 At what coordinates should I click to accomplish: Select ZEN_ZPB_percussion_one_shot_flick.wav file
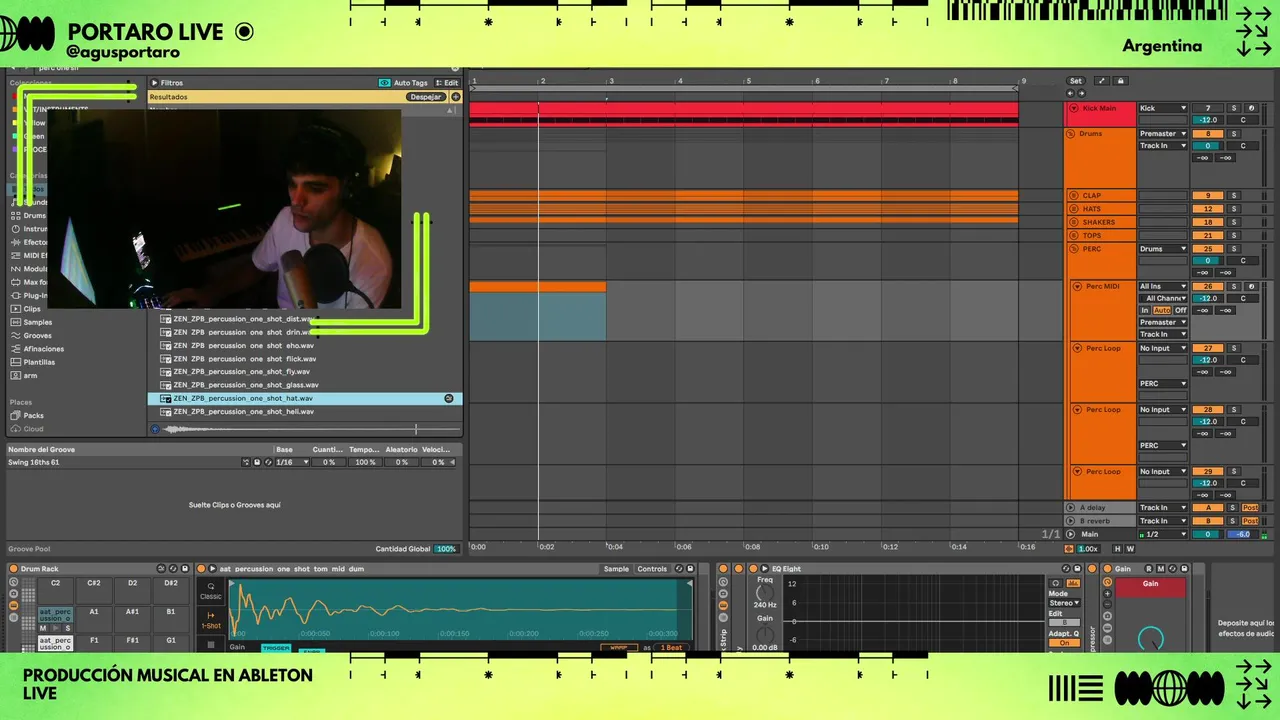tap(304, 358)
